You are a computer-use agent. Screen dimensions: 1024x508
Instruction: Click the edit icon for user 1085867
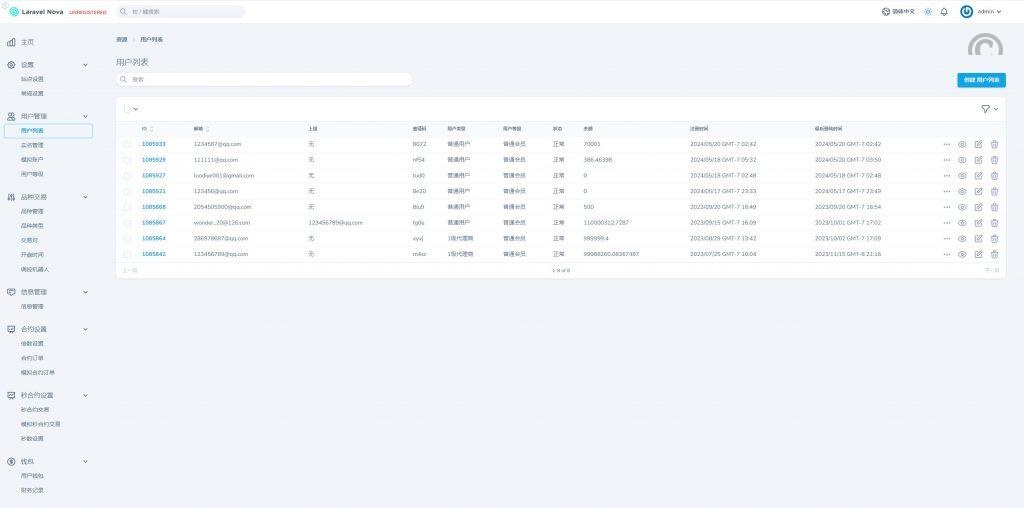tap(978, 223)
